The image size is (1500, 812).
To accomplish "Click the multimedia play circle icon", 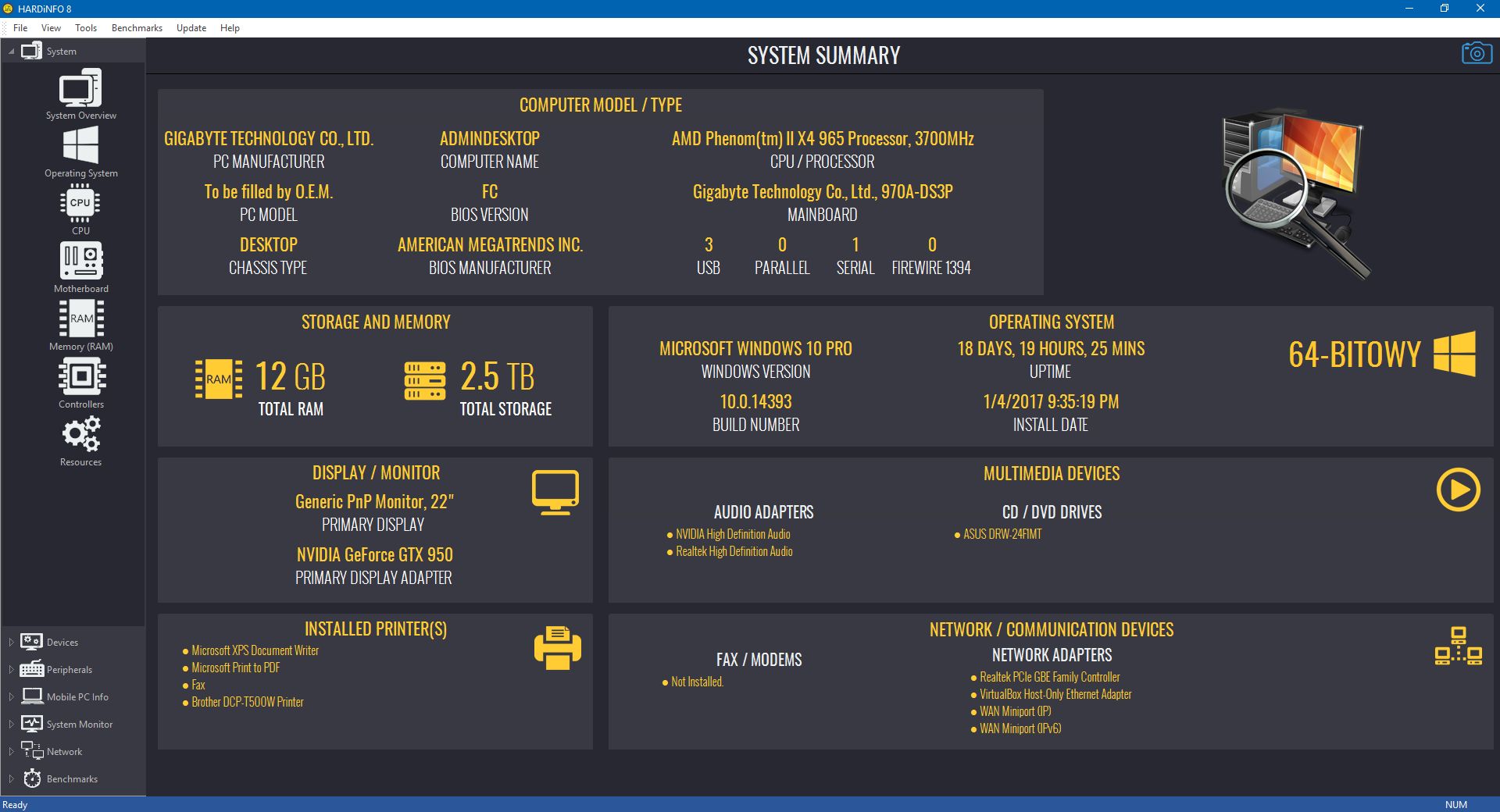I will pos(1458,490).
